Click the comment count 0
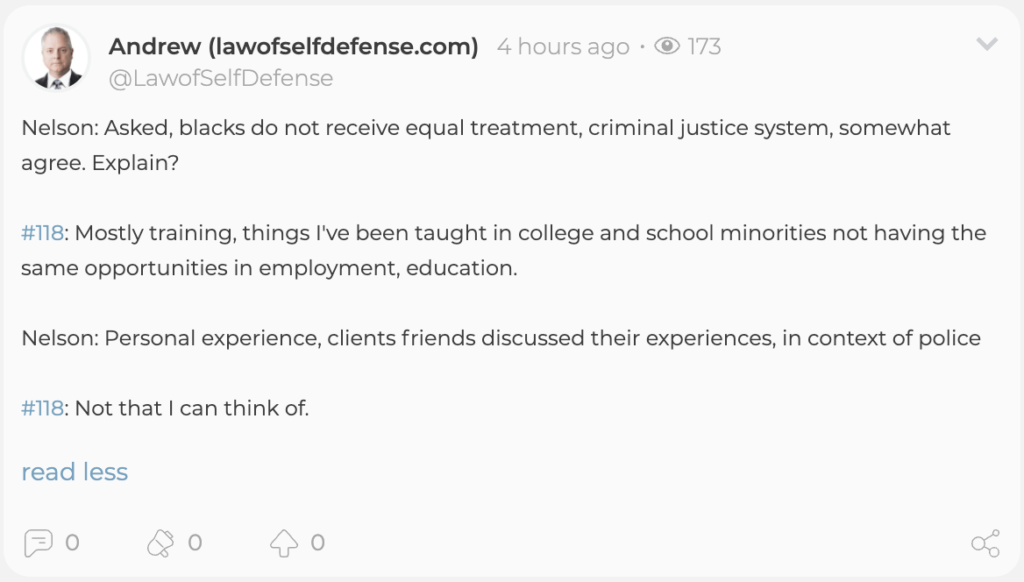 pos(72,543)
